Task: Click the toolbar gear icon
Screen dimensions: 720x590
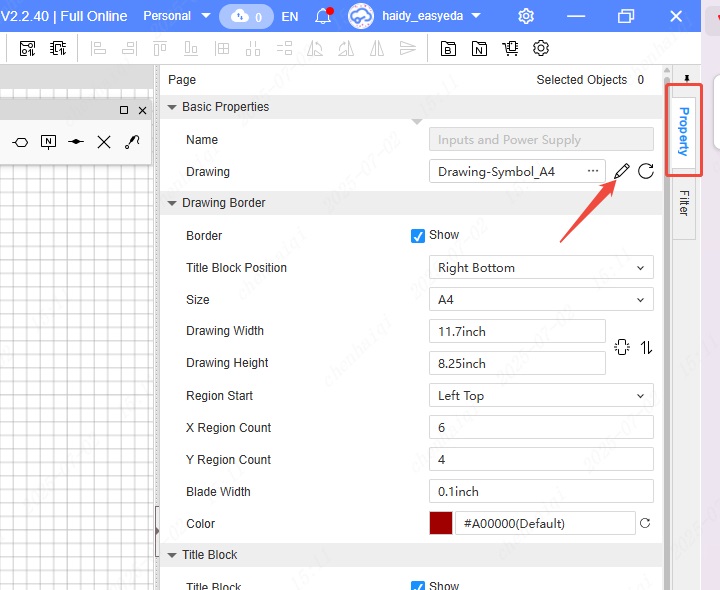Action: (541, 48)
